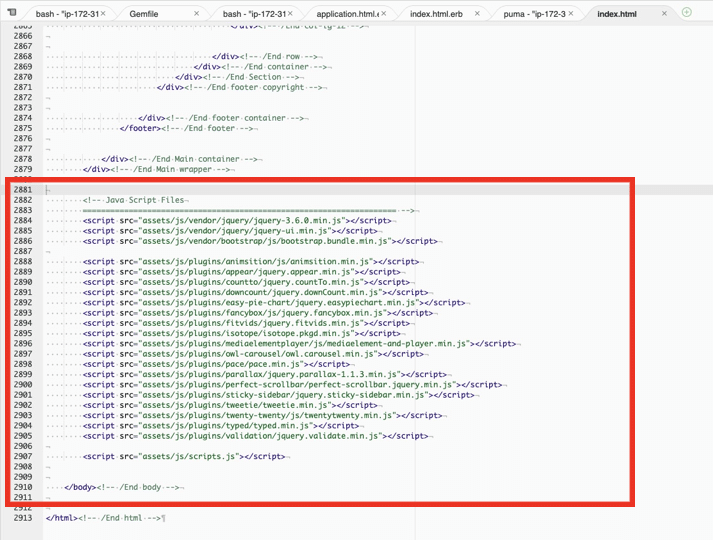The height and width of the screenshot is (540, 713).
Task: Click the jquery.easypiechart.min.js script line
Action: point(274,303)
